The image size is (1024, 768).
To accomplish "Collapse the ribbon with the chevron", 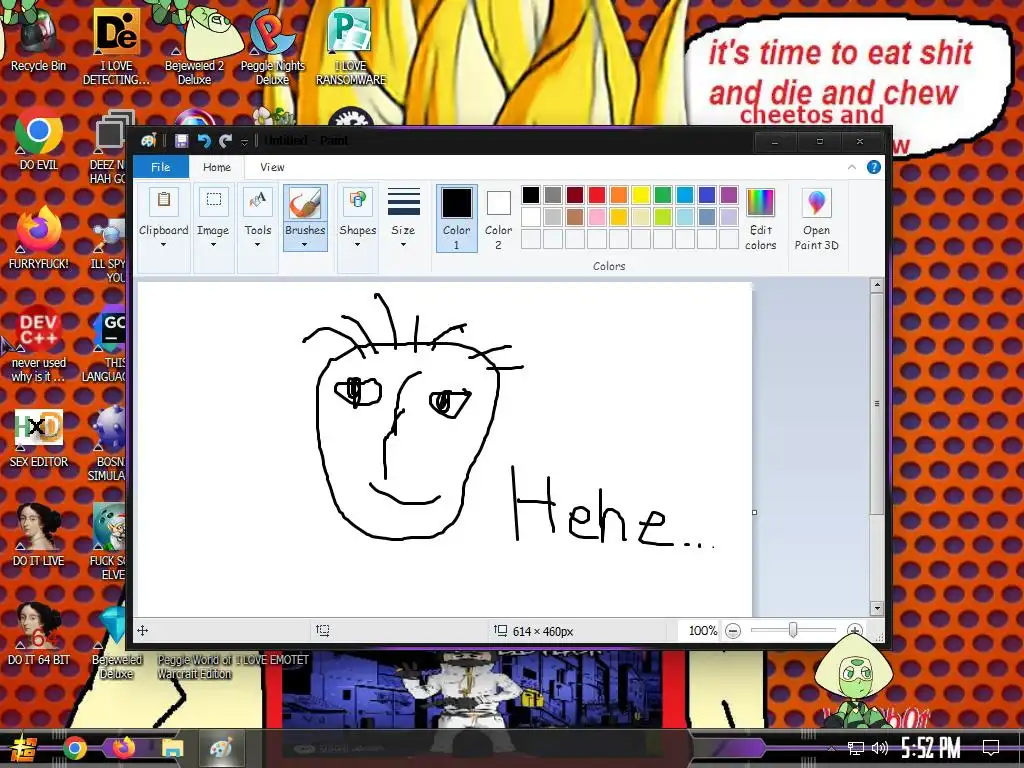I will pos(852,167).
